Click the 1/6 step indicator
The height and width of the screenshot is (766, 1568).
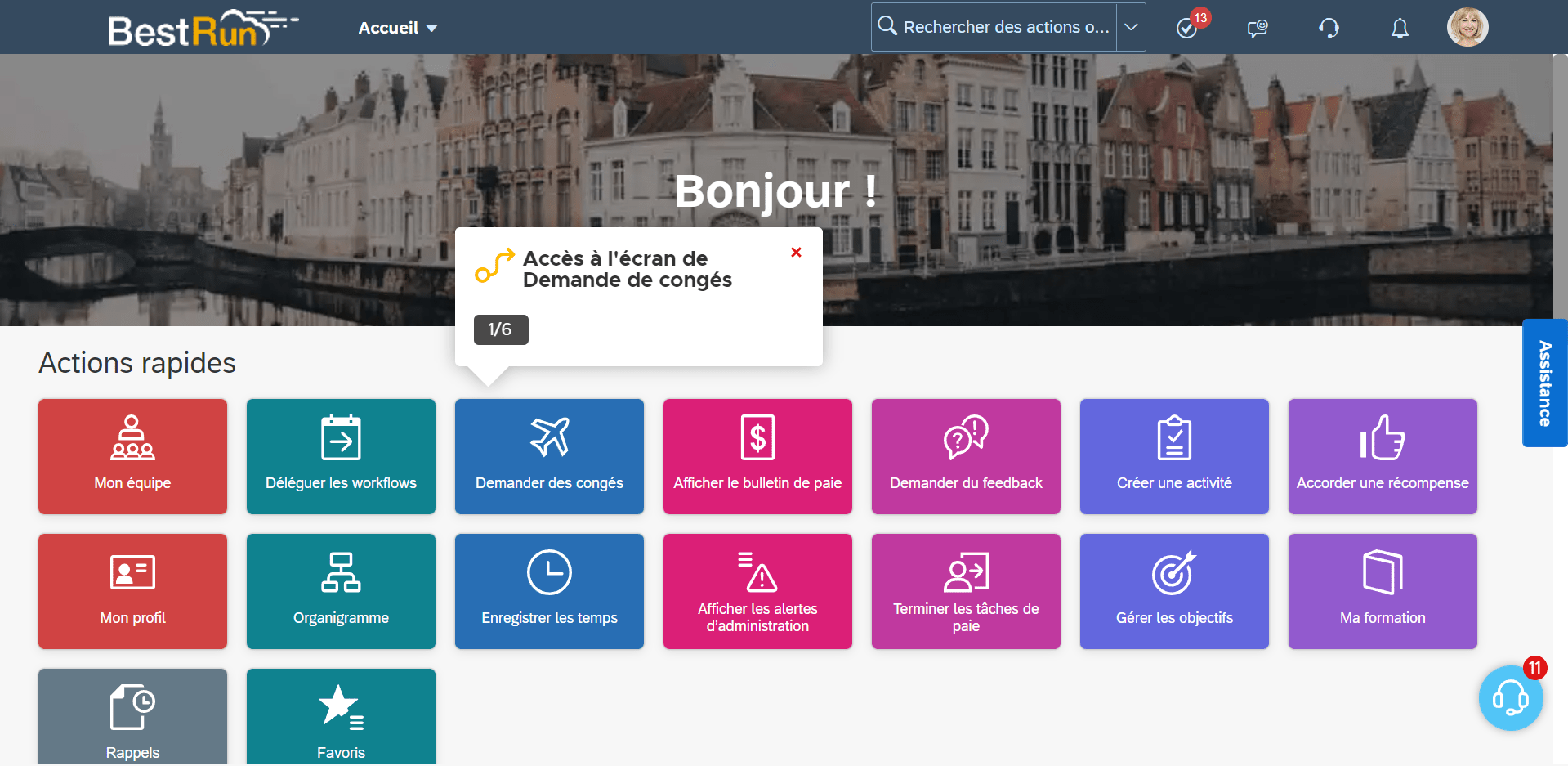501,329
